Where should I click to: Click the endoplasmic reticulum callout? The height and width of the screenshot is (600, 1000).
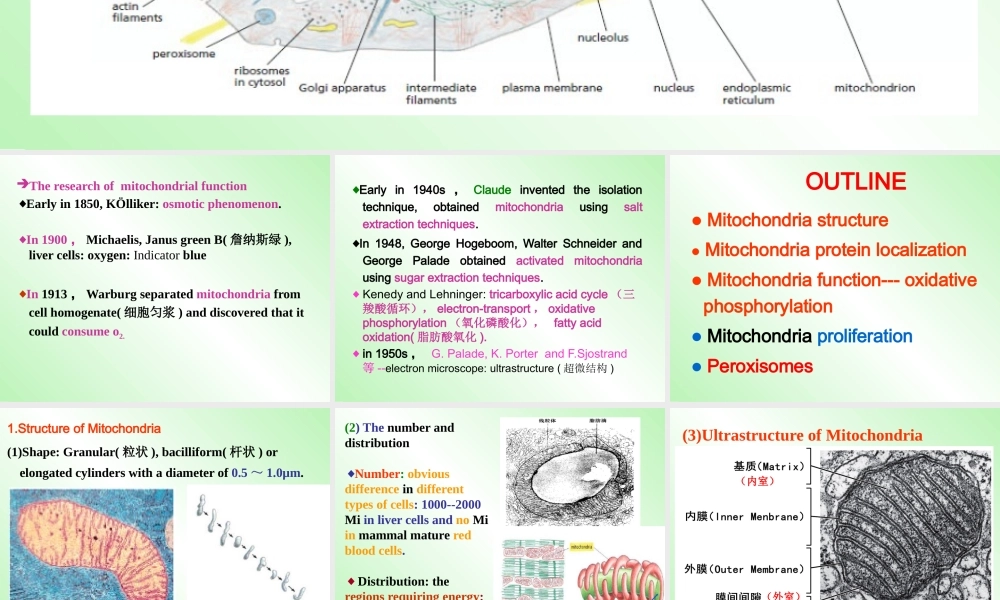(756, 92)
